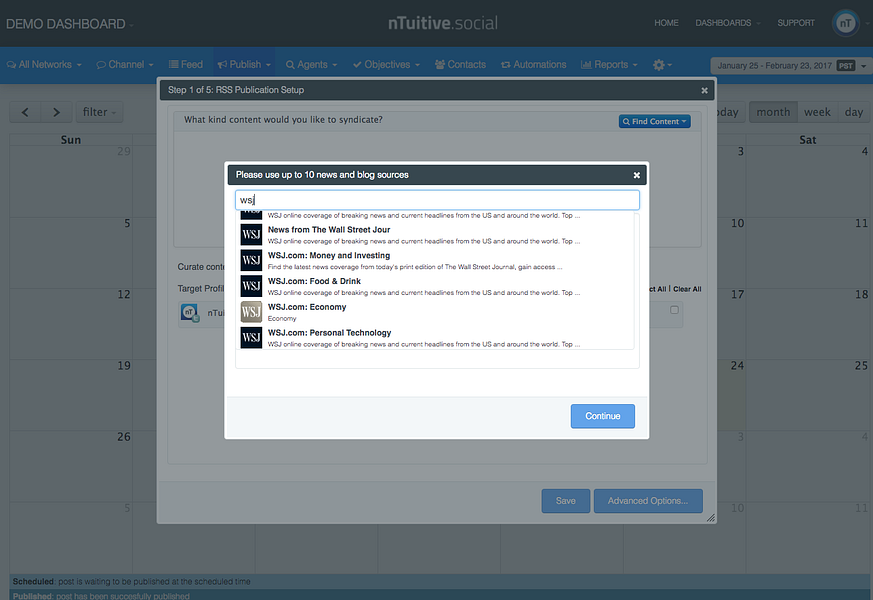Open the All Networks dropdown

[40, 62]
